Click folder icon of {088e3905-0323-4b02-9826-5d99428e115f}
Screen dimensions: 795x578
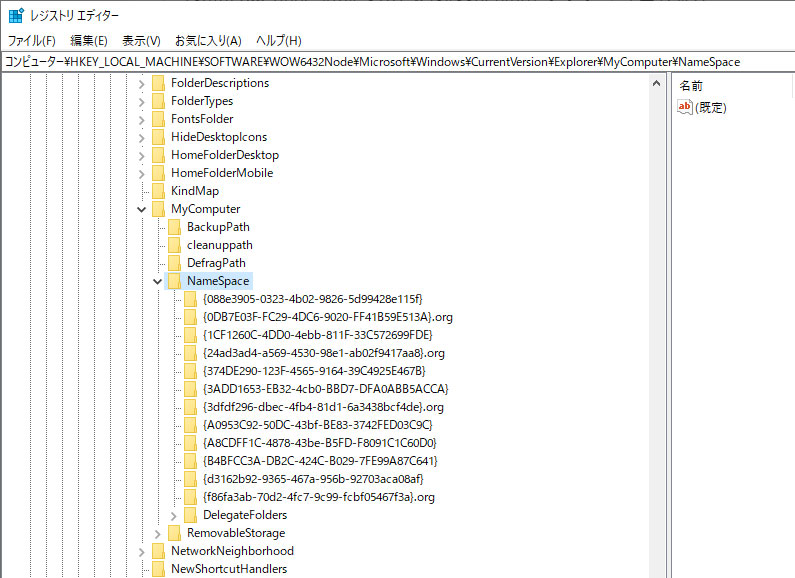(191, 299)
